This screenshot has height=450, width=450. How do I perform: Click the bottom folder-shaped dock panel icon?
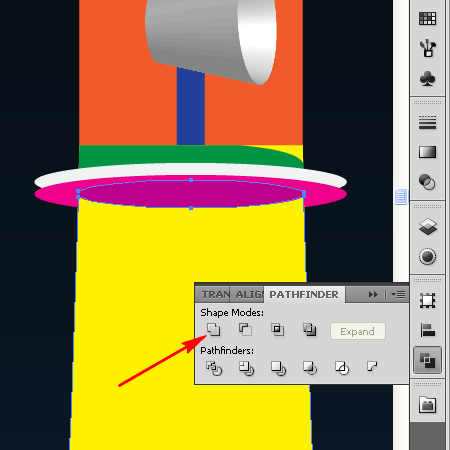[427, 405]
